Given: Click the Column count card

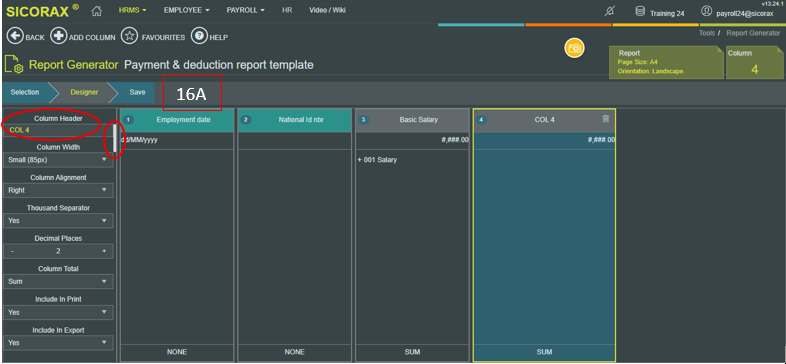Looking at the screenshot, I should click(755, 63).
